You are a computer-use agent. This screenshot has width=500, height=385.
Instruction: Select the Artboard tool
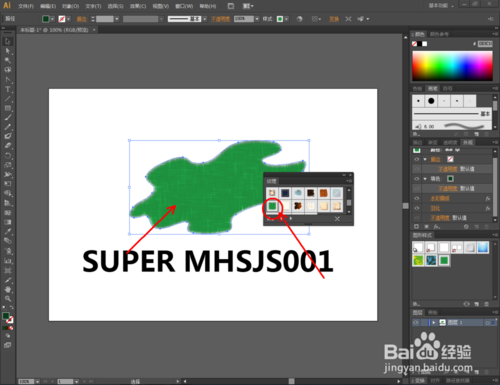pyautogui.click(x=8, y=270)
